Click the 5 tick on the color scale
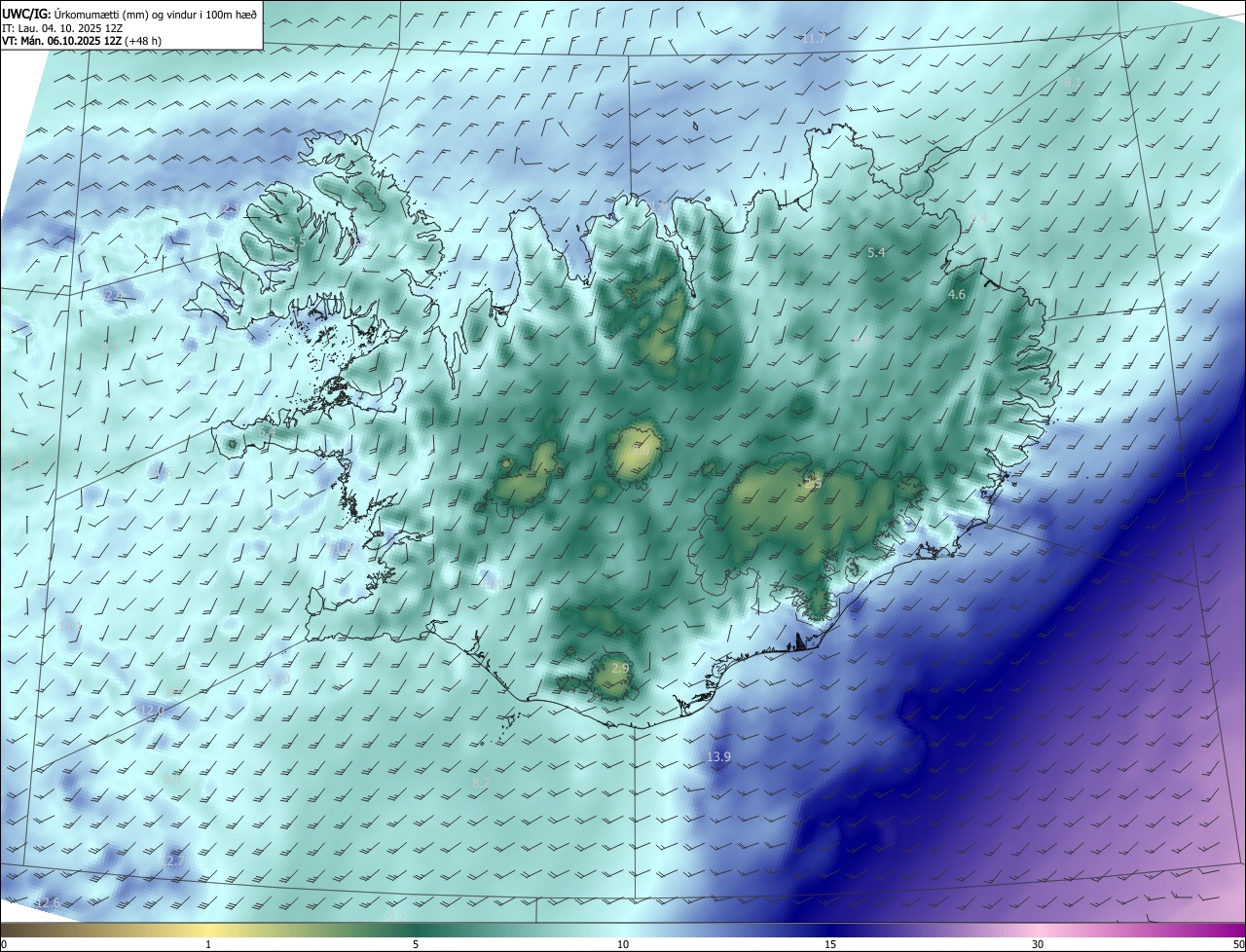Viewport: 1246px width, 952px height. pos(416,944)
